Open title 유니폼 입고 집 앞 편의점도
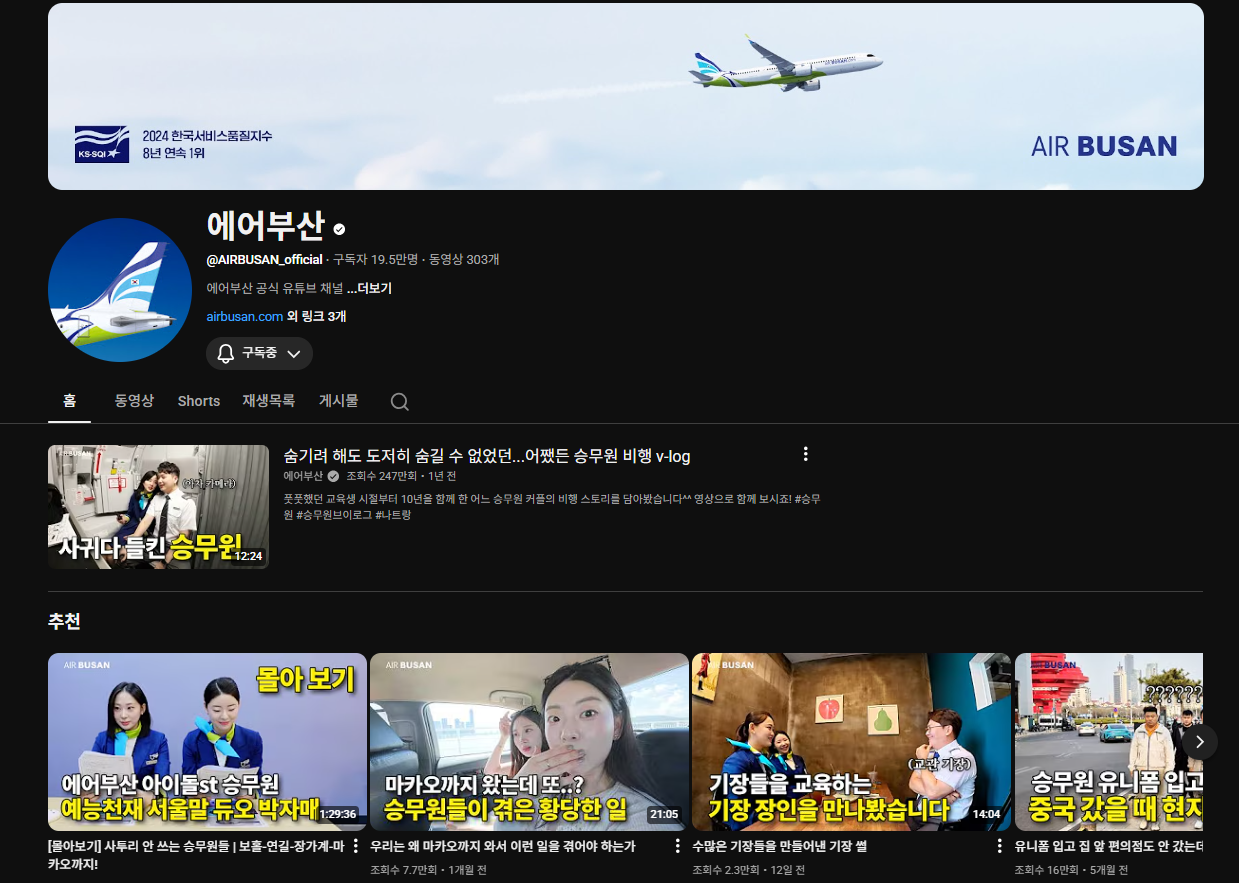Image resolution: width=1239 pixels, height=883 pixels. 1108,846
